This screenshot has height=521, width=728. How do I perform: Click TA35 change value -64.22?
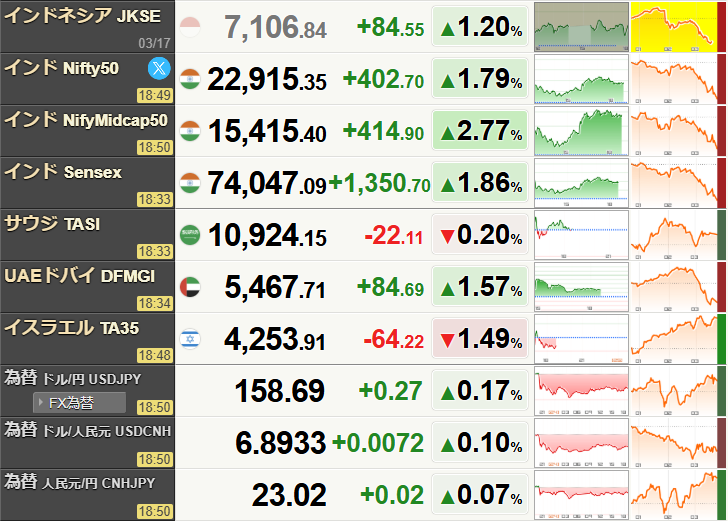[x=394, y=340]
